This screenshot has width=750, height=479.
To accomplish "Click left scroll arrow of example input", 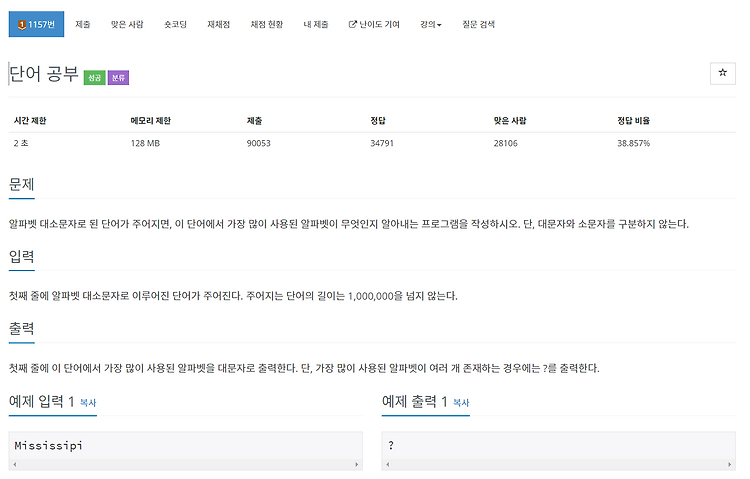I will click(15, 464).
